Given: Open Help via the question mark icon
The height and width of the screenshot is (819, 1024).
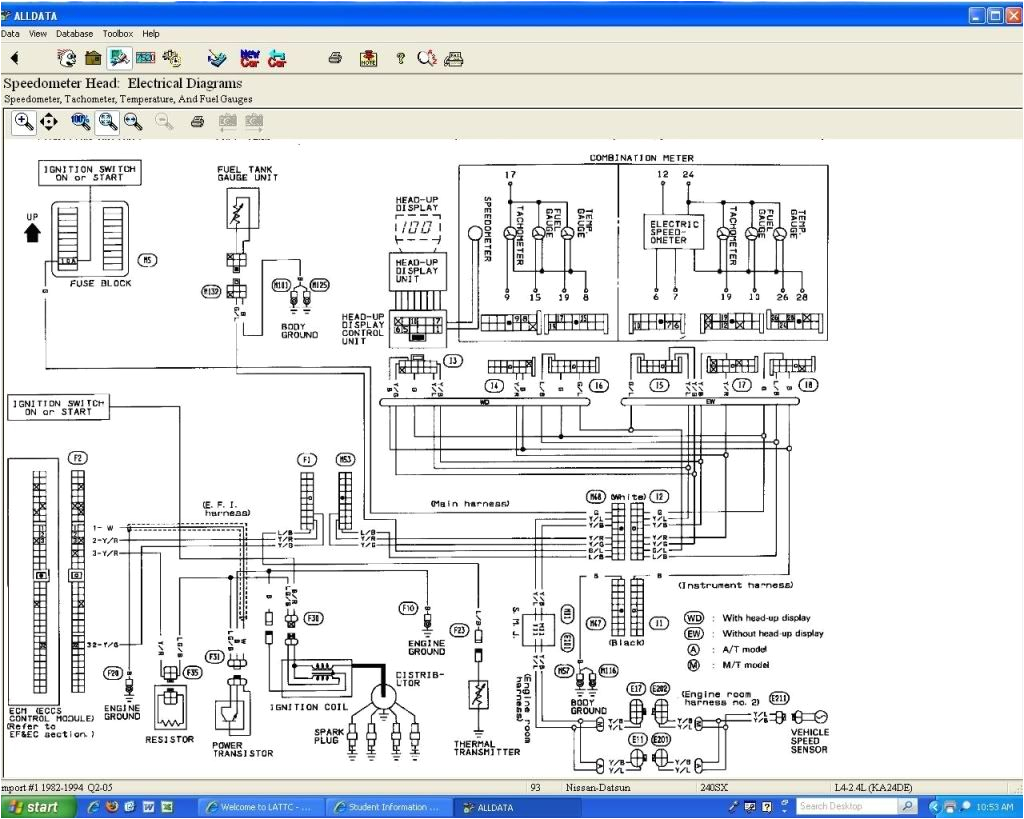Looking at the screenshot, I should tap(400, 58).
